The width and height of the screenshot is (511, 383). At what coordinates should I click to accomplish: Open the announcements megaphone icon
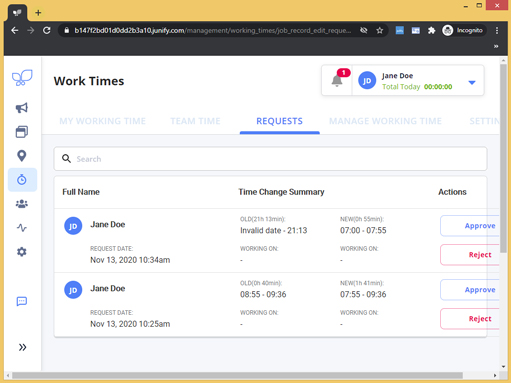tap(22, 108)
